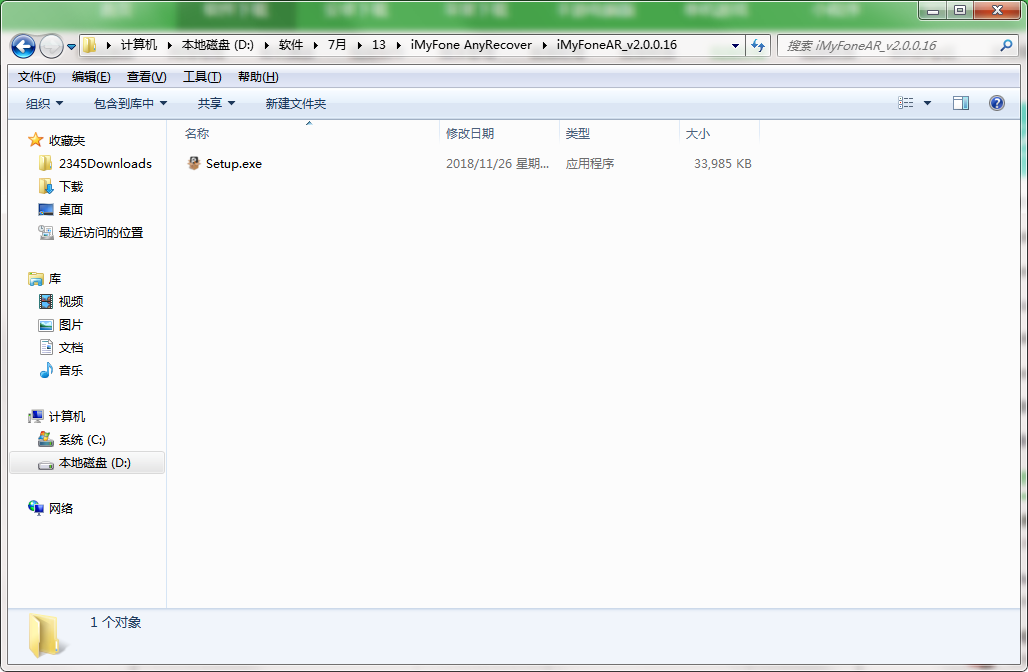Minimize the Explorer window
The height and width of the screenshot is (672, 1028).
click(x=932, y=10)
